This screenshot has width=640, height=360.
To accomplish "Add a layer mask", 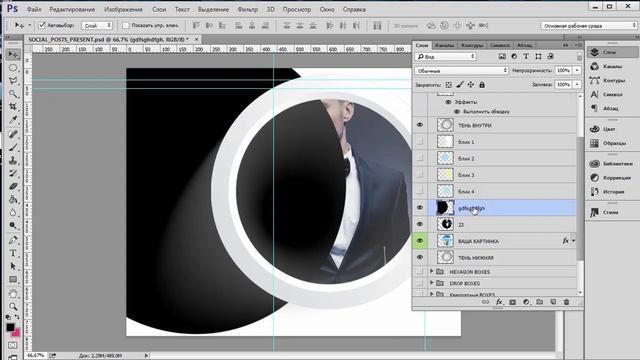I will (513, 302).
